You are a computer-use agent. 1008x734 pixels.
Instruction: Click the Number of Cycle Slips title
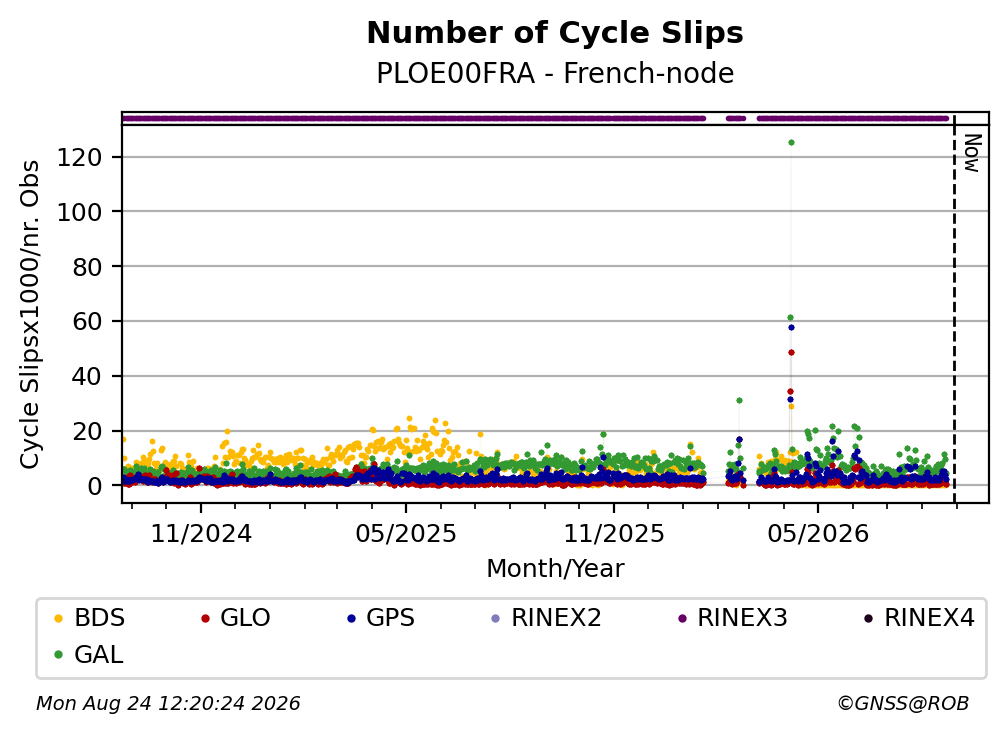tap(555, 33)
